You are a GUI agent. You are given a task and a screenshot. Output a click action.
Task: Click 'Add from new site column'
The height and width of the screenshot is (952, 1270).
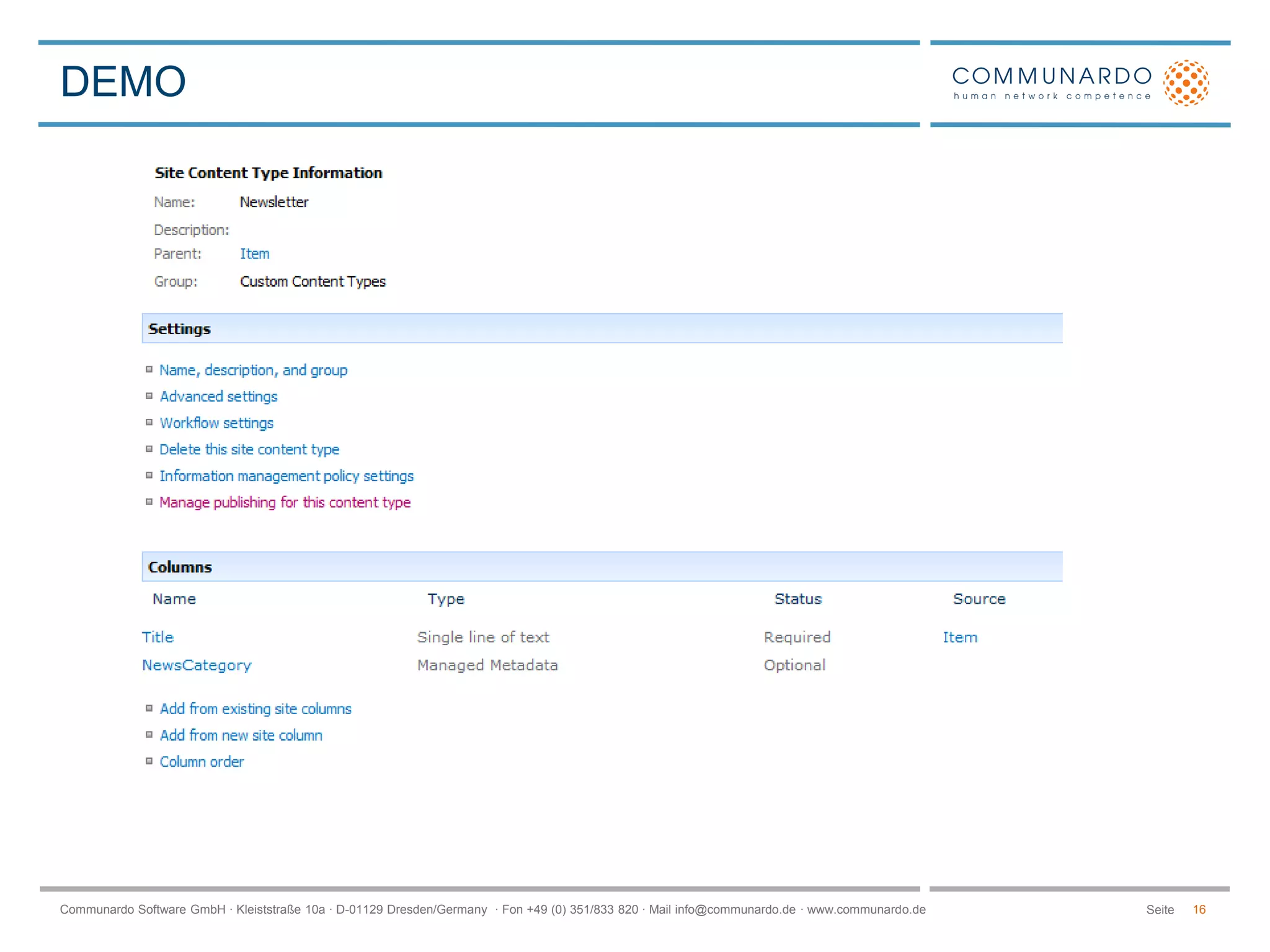(241, 736)
